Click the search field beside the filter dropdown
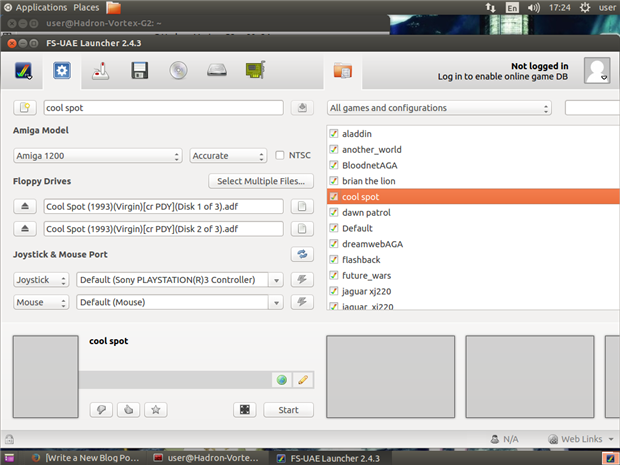 (x=592, y=108)
